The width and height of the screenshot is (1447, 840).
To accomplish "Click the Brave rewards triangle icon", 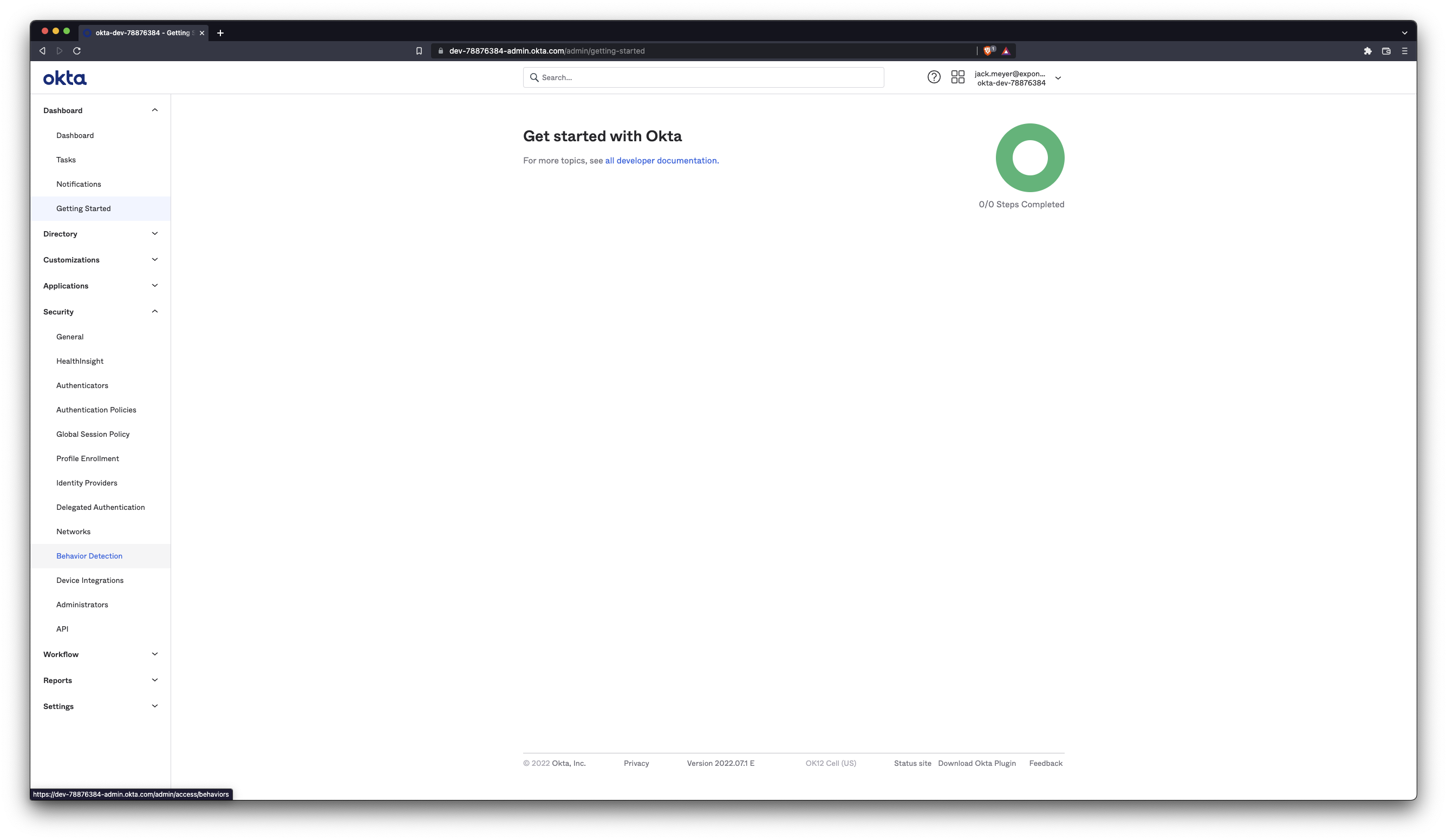I will coord(1006,50).
